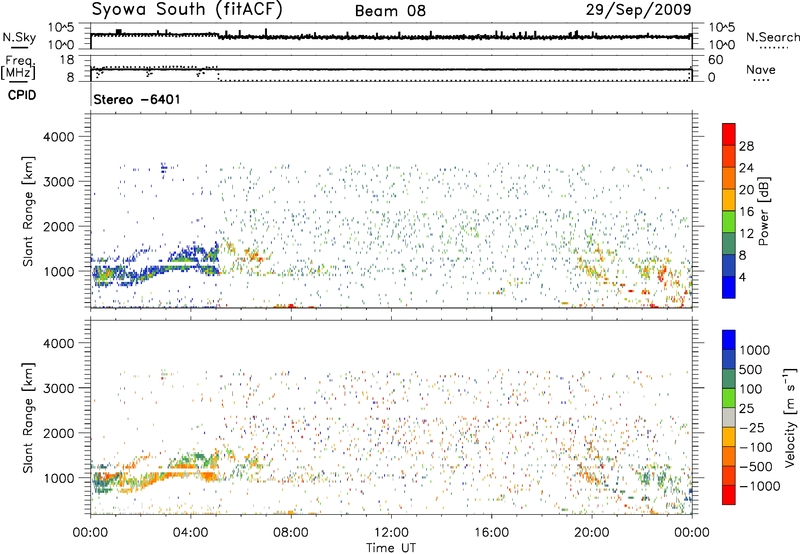Click the "60" Nave axis tick label

point(715,60)
